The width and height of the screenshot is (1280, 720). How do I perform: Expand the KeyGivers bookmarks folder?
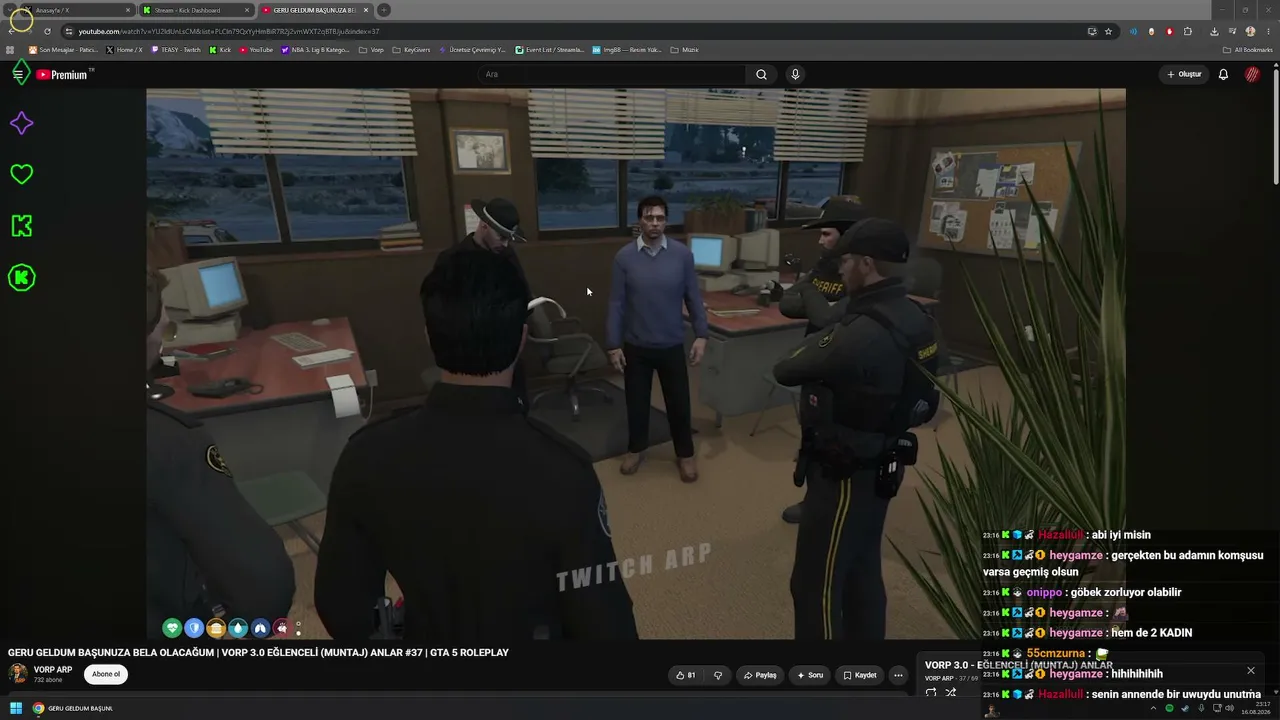point(411,50)
